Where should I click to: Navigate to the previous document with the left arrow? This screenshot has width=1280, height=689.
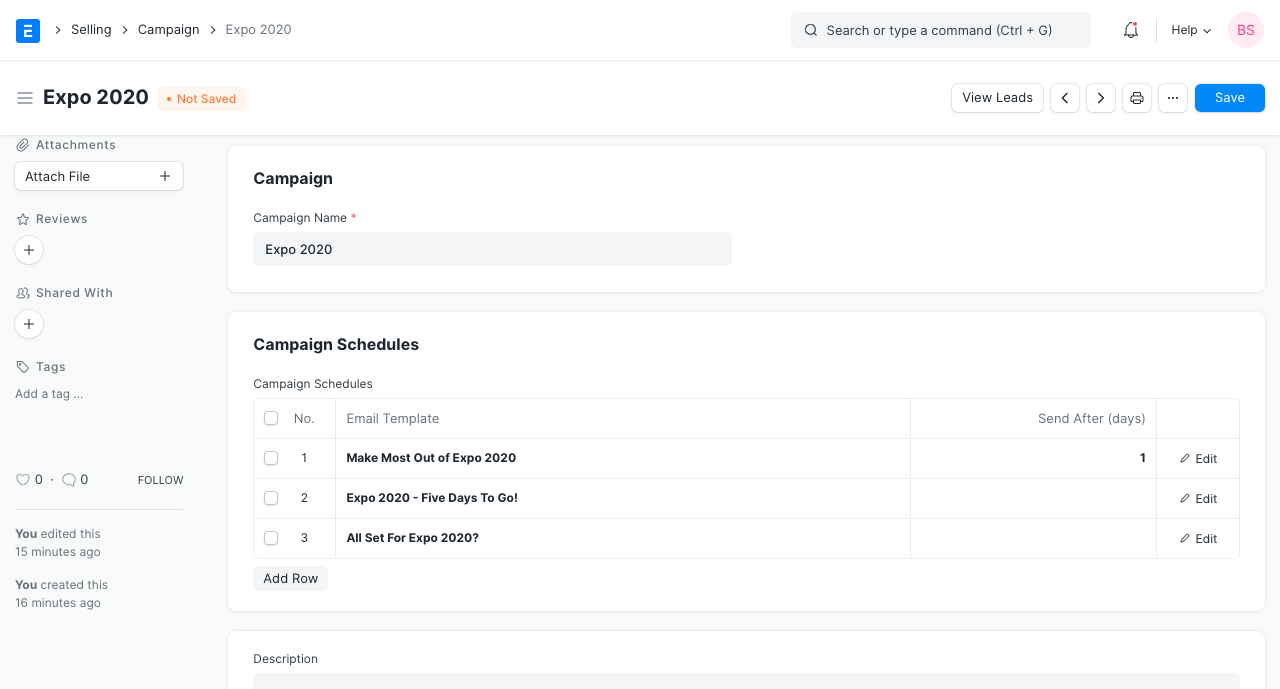pos(1064,97)
